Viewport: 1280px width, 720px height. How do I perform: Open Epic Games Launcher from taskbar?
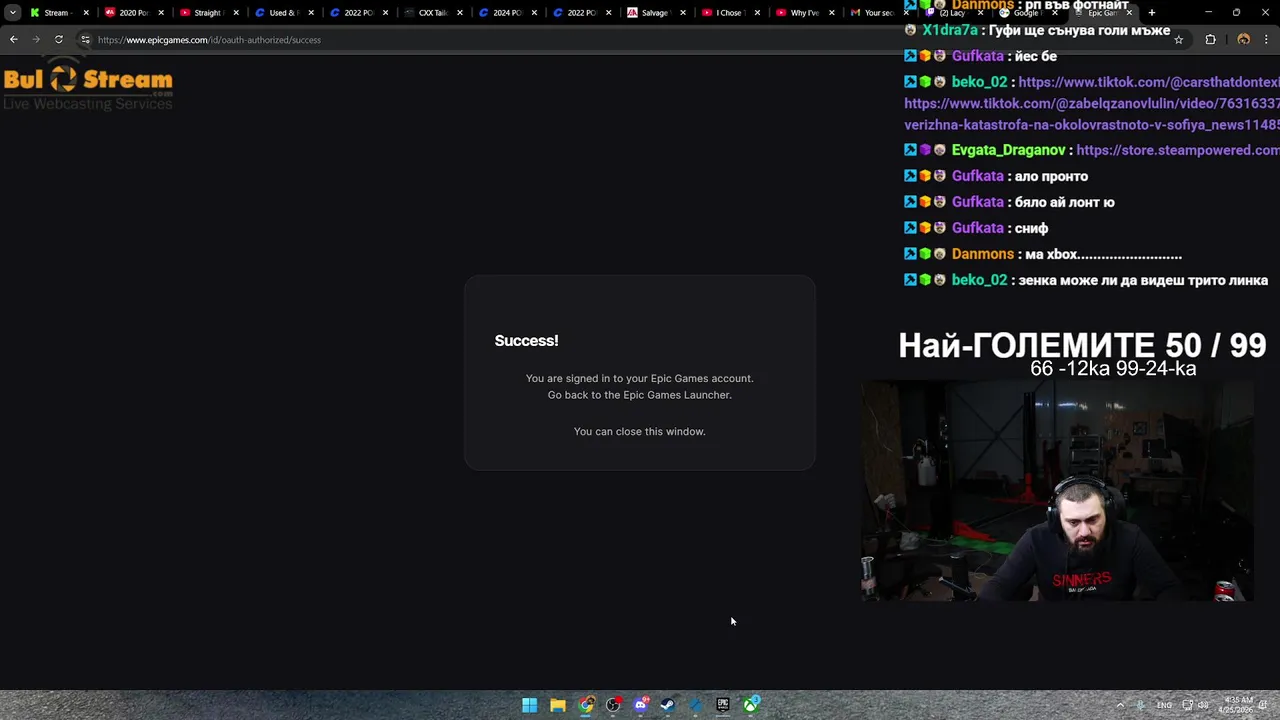coord(723,705)
